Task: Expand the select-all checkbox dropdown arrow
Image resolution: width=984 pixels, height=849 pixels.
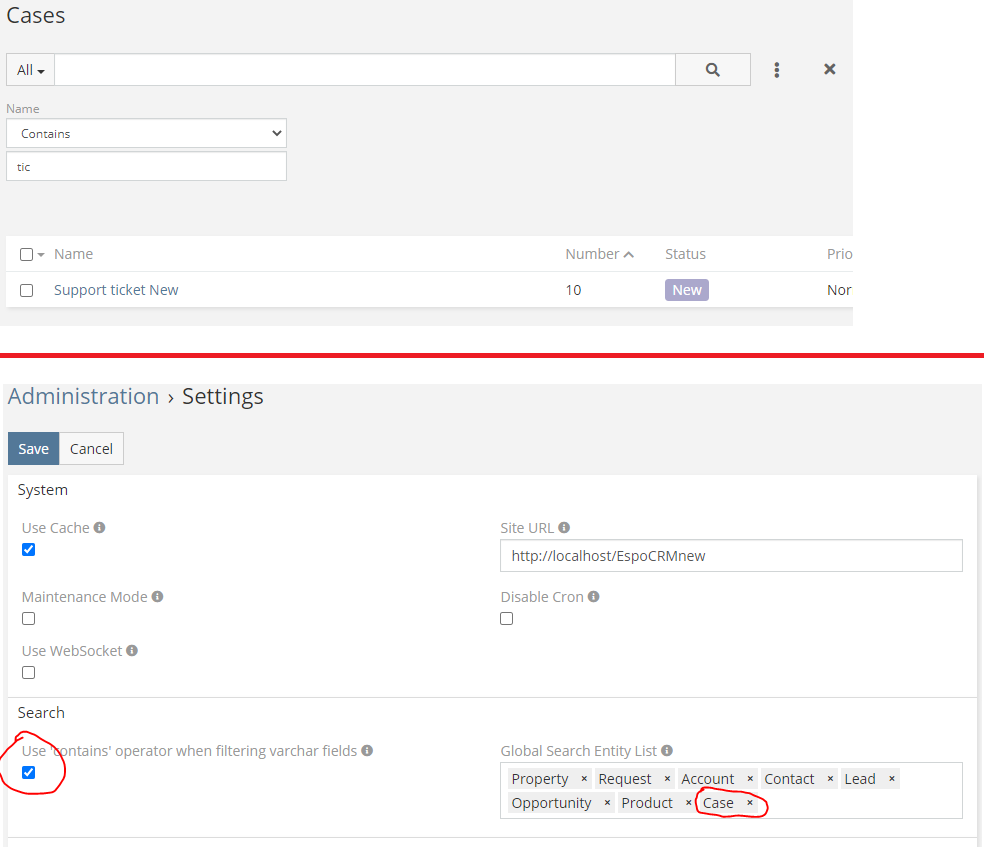Action: coord(41,255)
